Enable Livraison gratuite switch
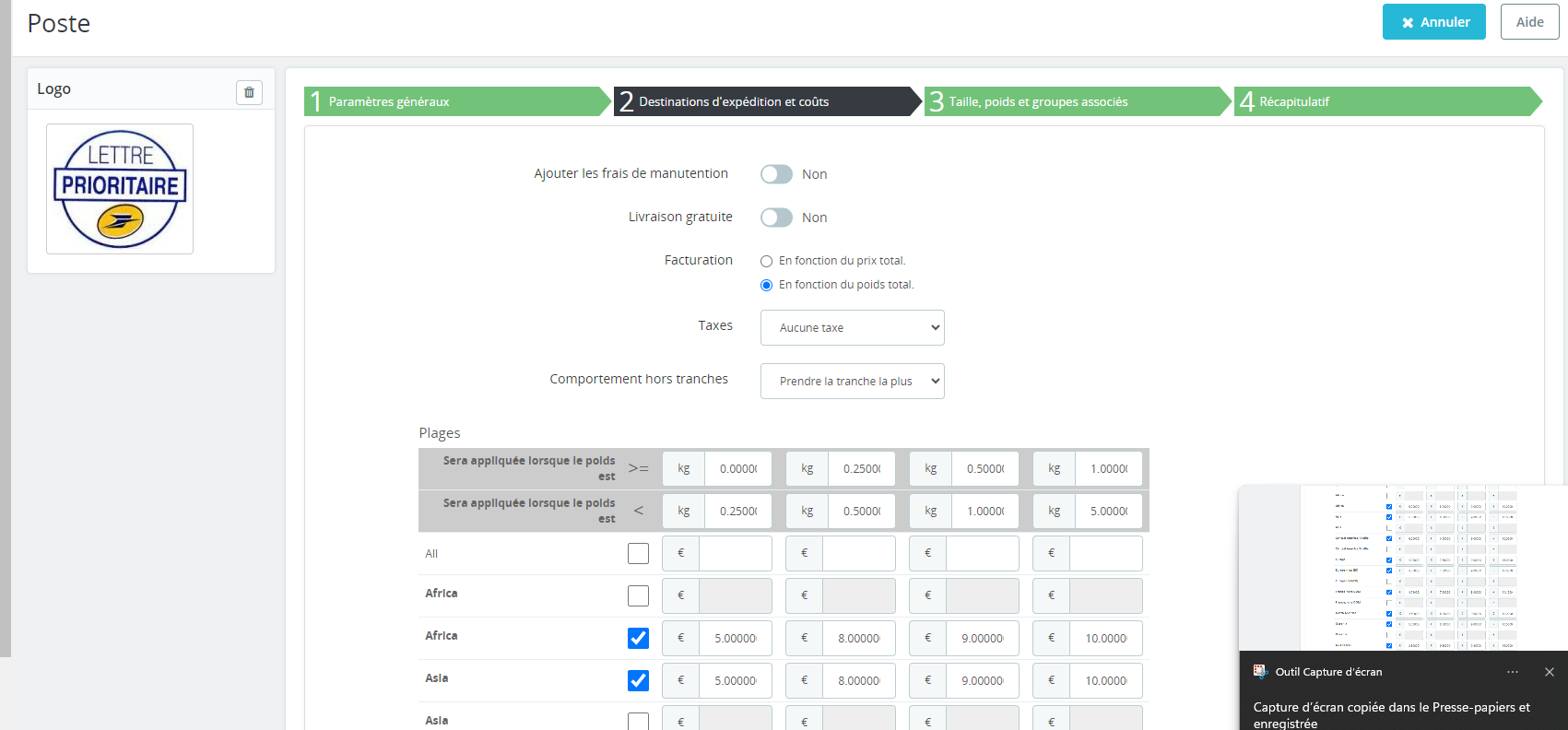This screenshot has height=730, width=1568. click(x=776, y=218)
